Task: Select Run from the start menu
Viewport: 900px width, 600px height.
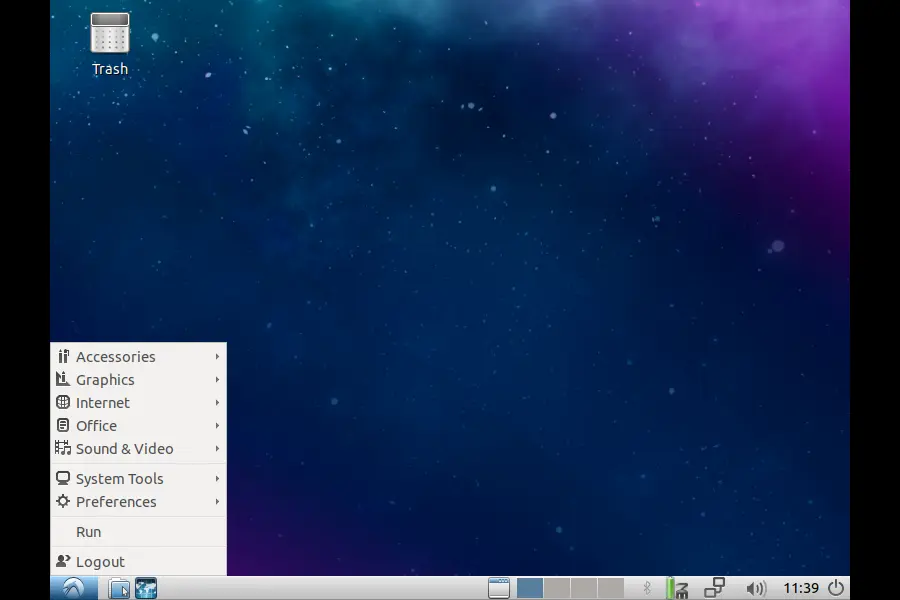Action: tap(138, 532)
